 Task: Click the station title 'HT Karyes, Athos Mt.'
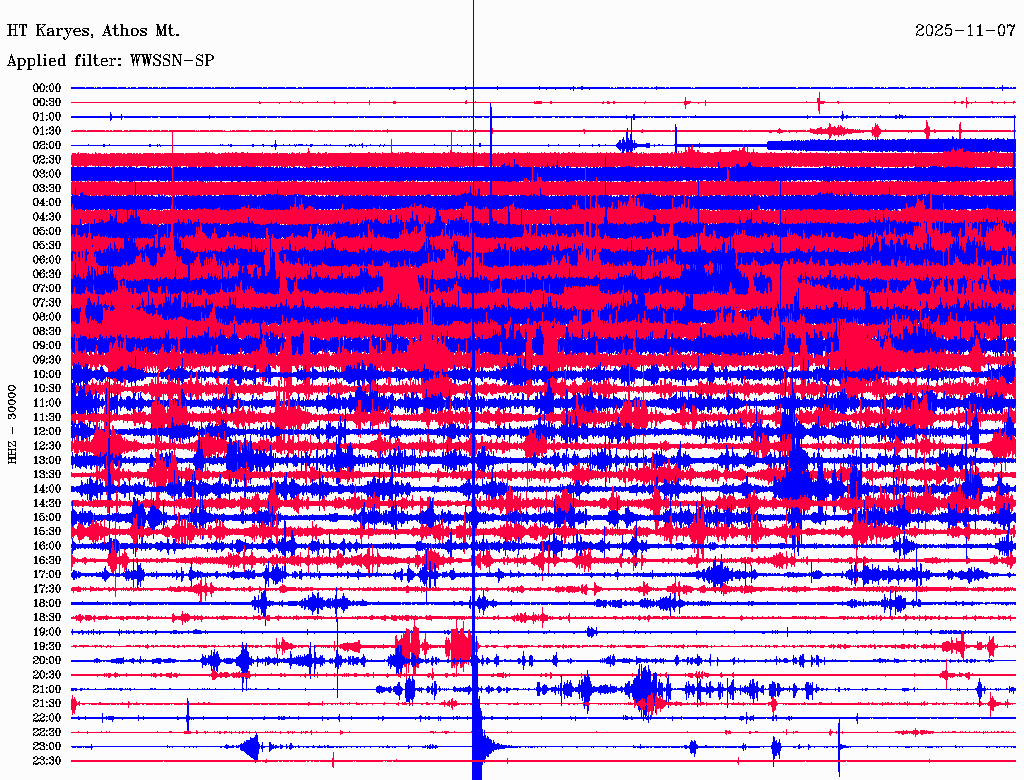pyautogui.click(x=93, y=31)
